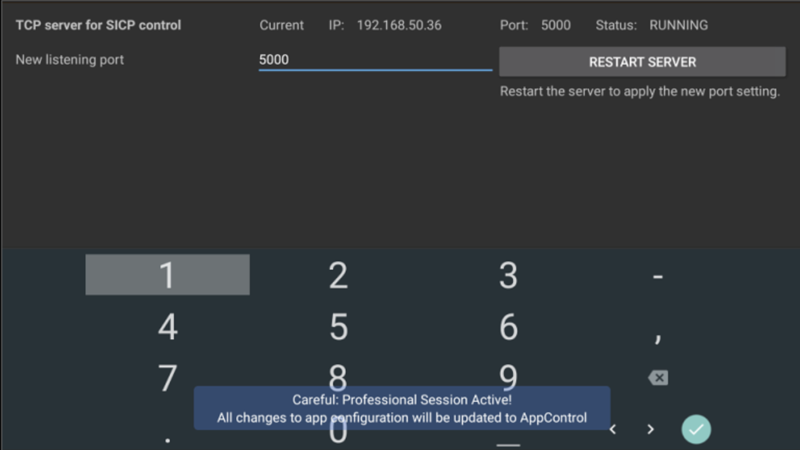Screen dimensions: 800x450
Task: Move the cursor left with the arrow key
Action: pyautogui.click(x=613, y=429)
